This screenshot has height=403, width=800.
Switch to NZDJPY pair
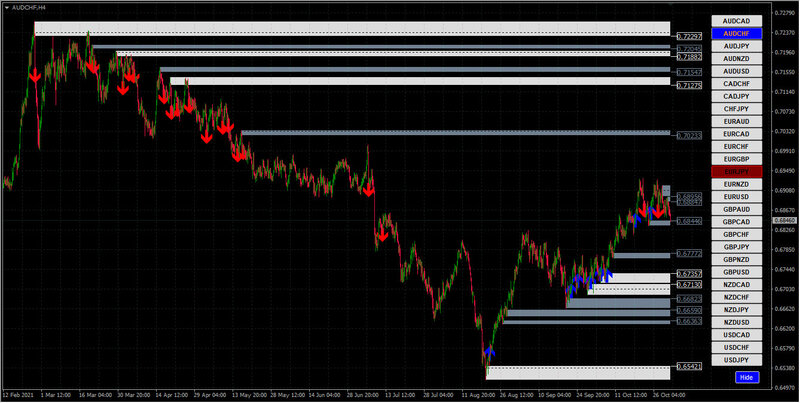click(x=737, y=310)
